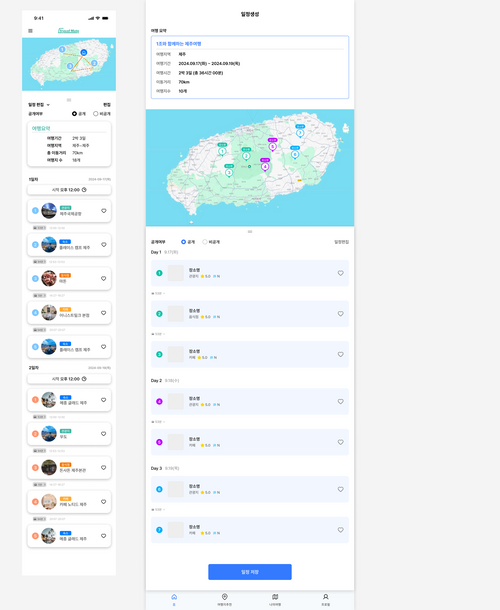Screen dimensions: 500x610
Task: Favorite the 카페 노티드 제주 card
Action: pos(104,502)
